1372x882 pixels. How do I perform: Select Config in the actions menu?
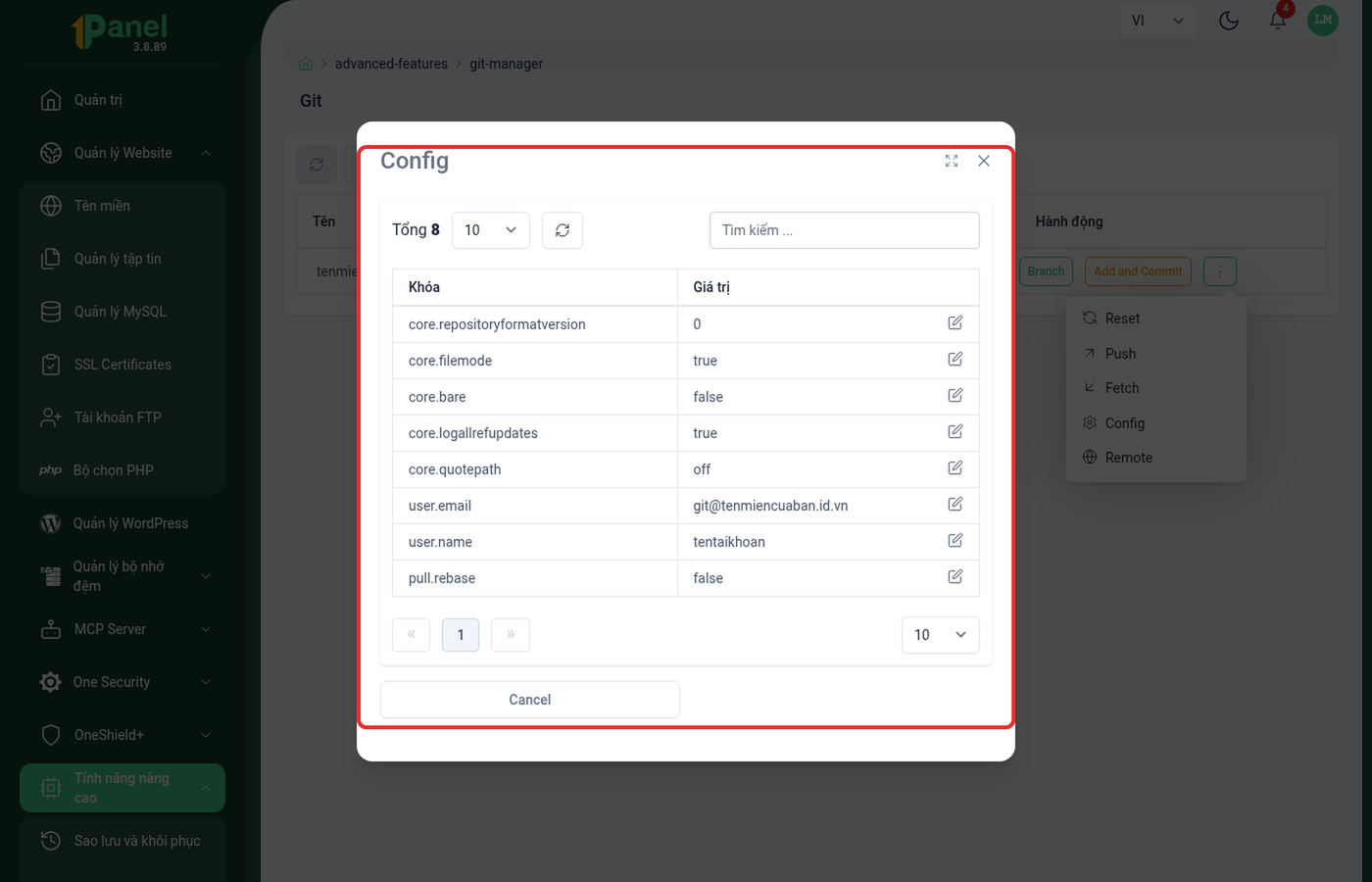[1156, 423]
